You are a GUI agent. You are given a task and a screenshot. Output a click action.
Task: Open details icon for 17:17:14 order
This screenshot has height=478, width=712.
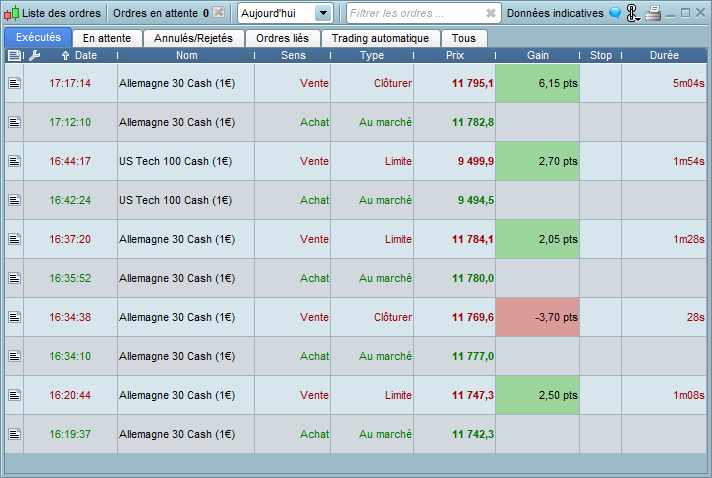click(x=15, y=83)
